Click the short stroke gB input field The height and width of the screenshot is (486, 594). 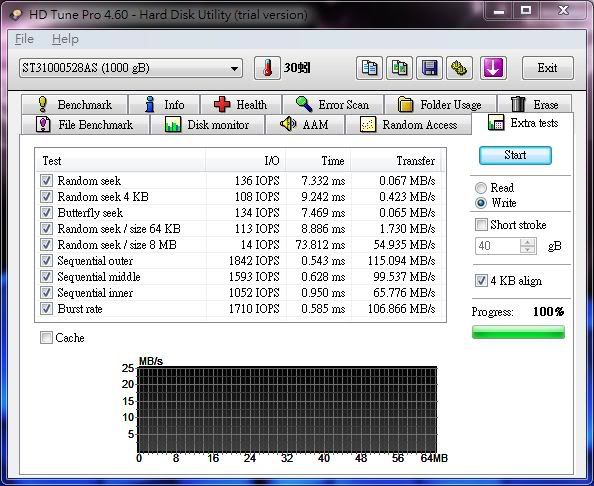(x=498, y=246)
